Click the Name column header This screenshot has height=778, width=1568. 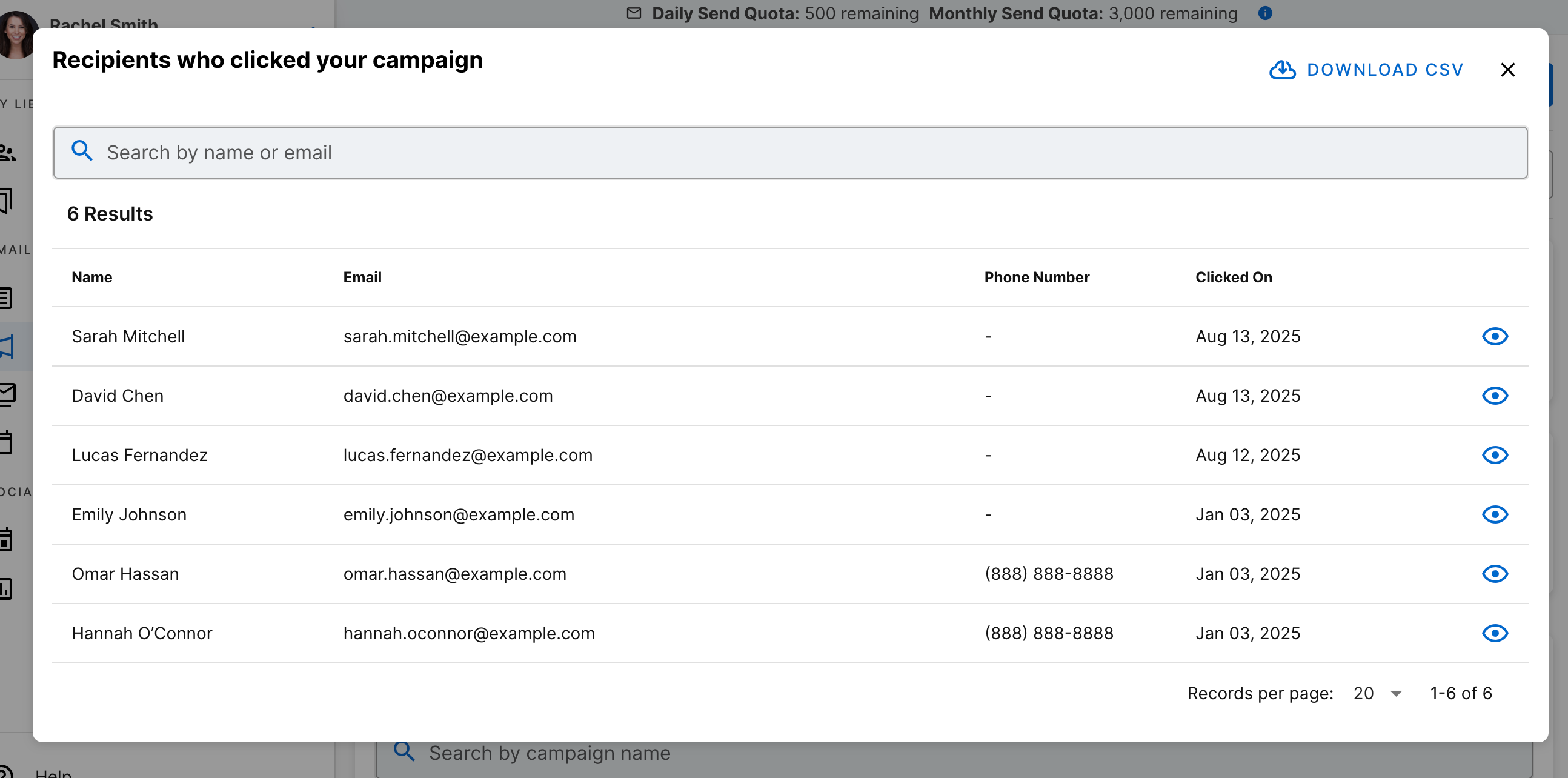pos(92,277)
